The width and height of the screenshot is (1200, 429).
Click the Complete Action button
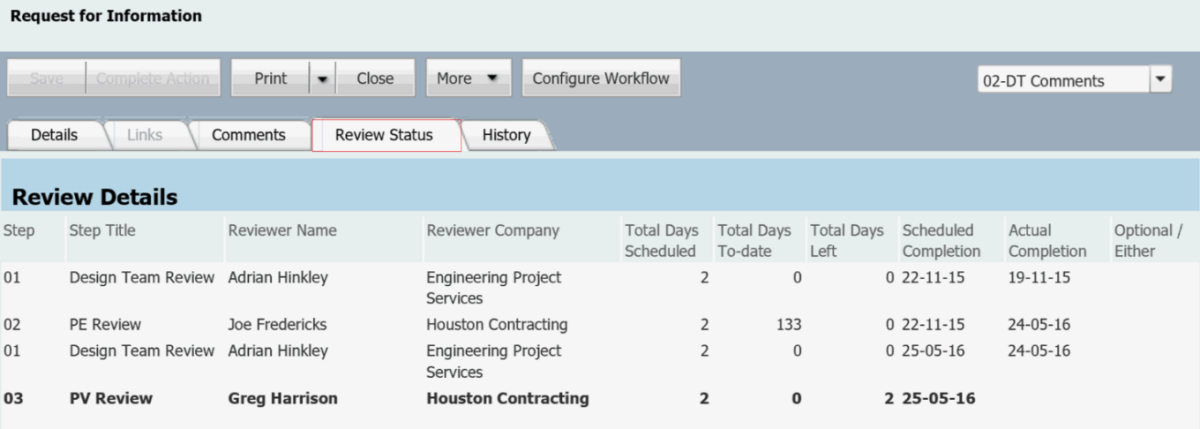pos(153,79)
